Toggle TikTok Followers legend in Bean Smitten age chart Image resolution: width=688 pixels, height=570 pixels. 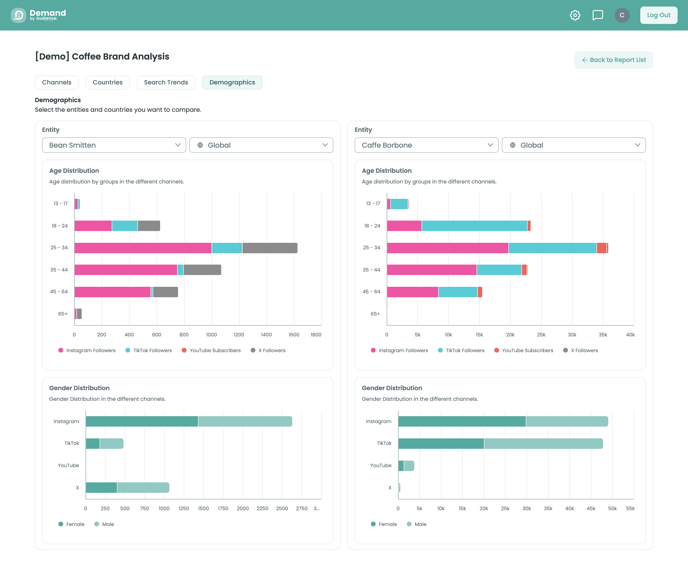[149, 351]
